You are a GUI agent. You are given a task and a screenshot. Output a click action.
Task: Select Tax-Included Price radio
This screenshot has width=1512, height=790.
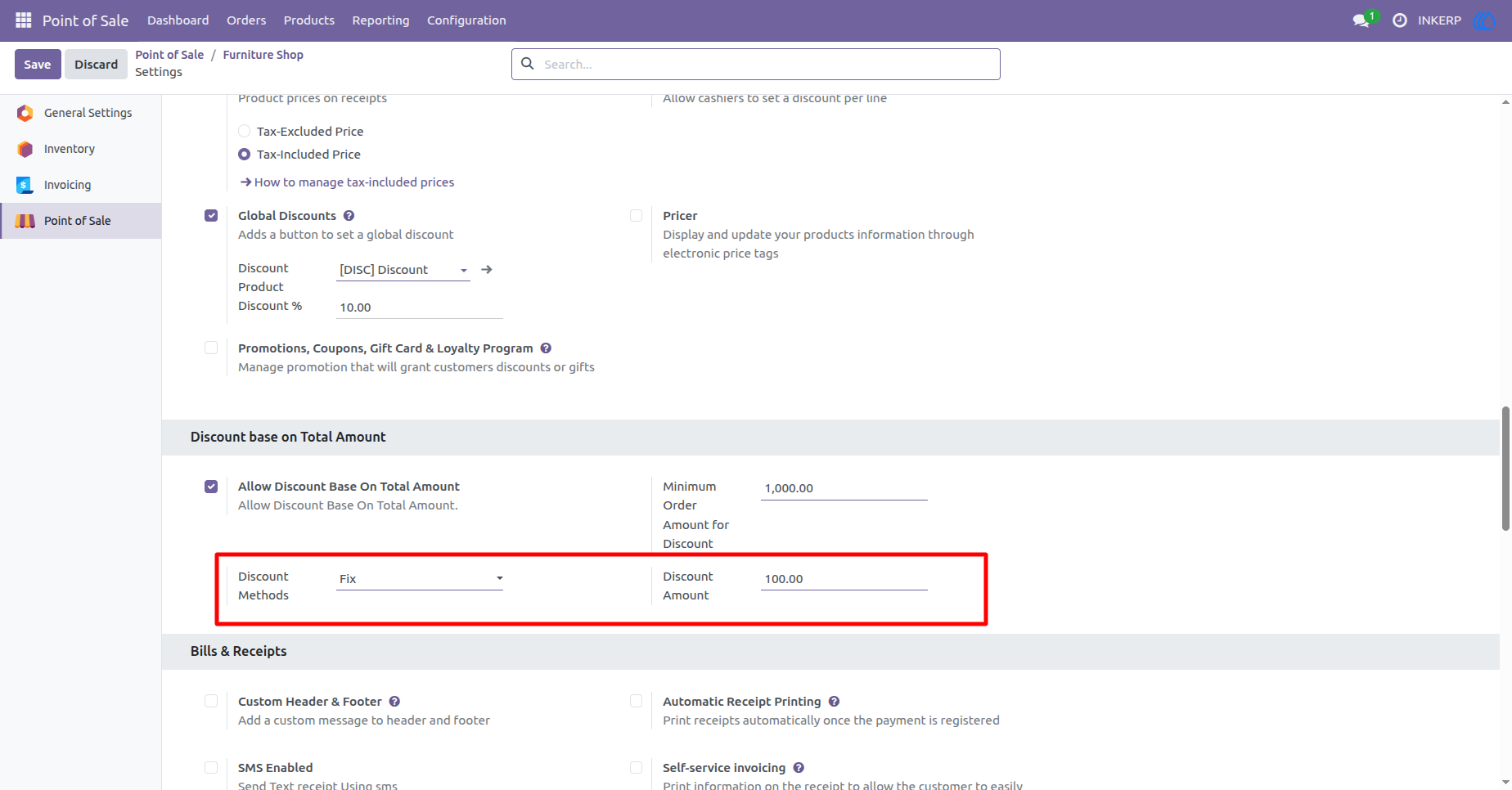tap(244, 154)
